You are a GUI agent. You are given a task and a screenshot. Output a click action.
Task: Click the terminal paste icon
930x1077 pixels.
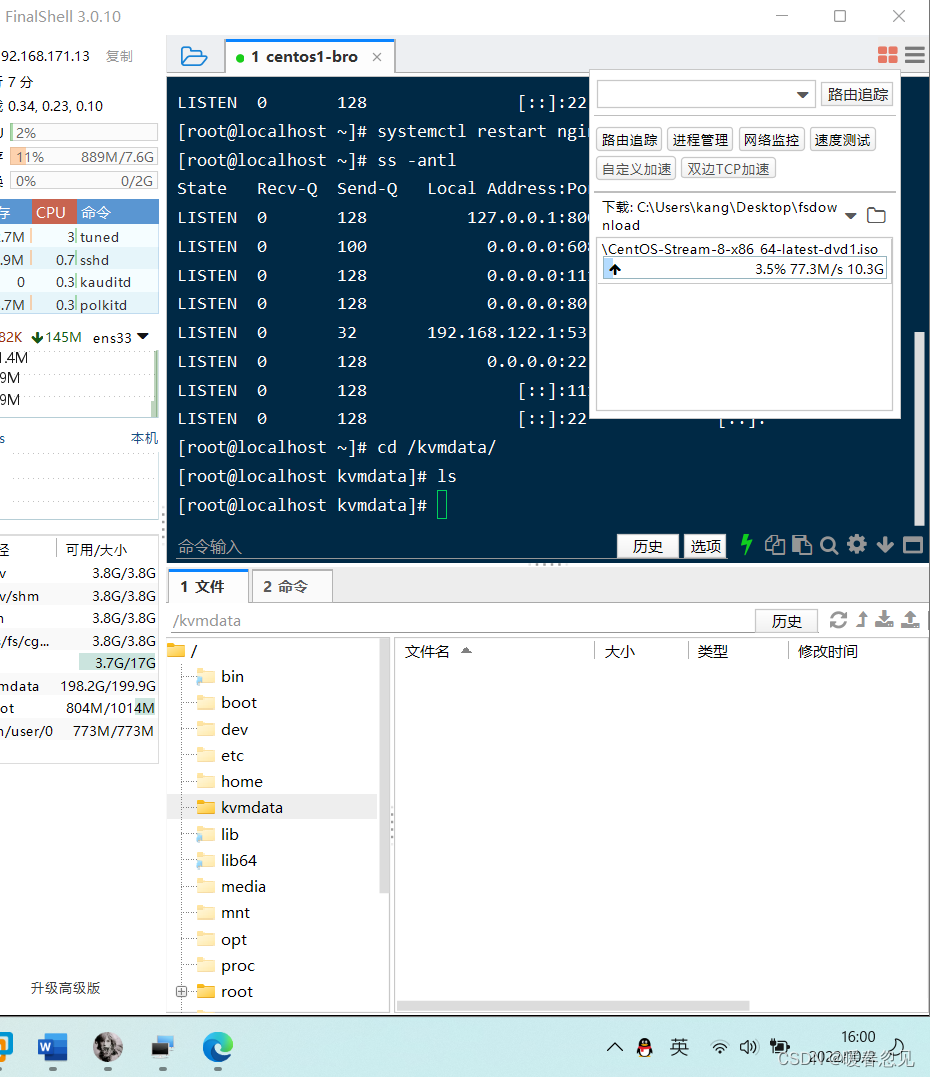[x=802, y=545]
